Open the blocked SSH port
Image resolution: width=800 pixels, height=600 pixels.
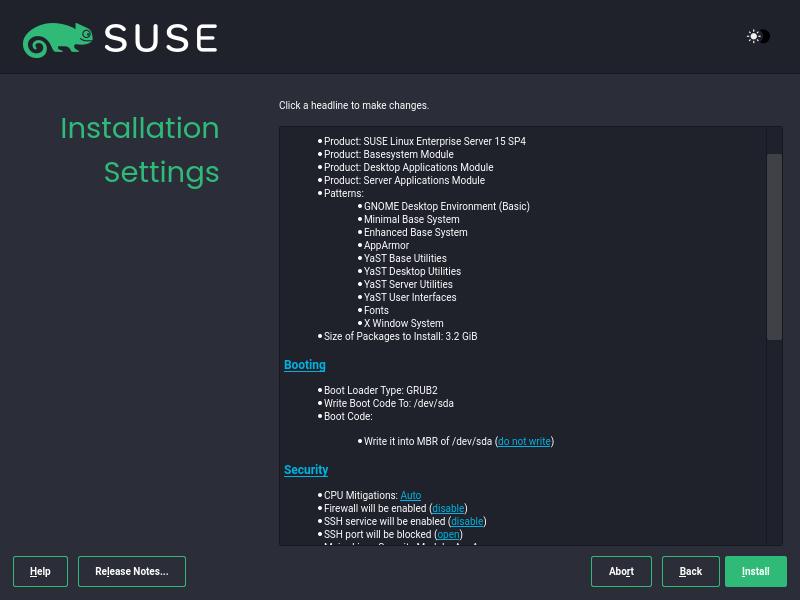point(448,534)
